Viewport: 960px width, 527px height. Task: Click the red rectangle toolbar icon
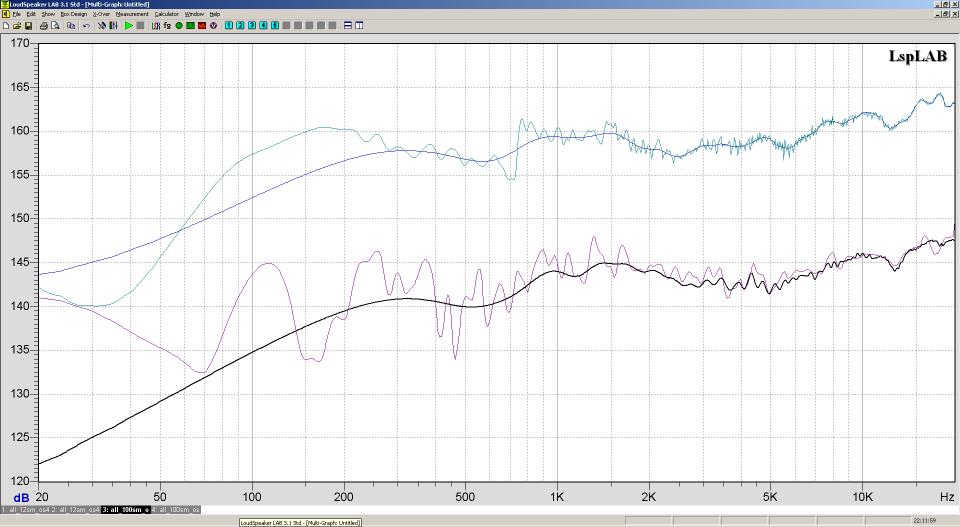coord(202,26)
